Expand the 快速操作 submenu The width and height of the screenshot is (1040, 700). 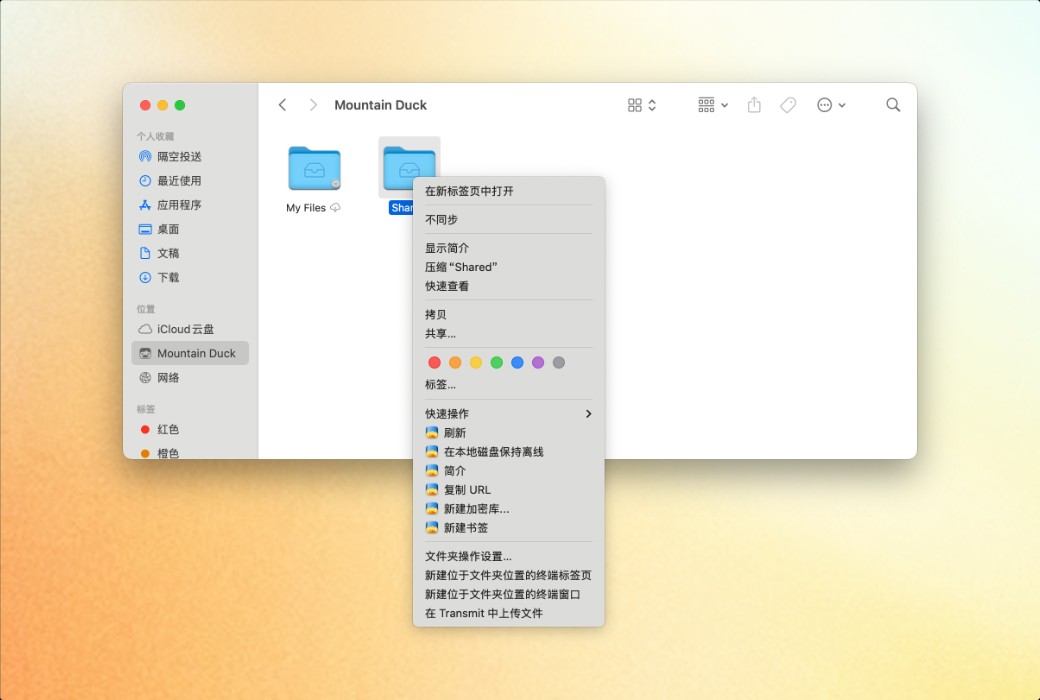509,413
